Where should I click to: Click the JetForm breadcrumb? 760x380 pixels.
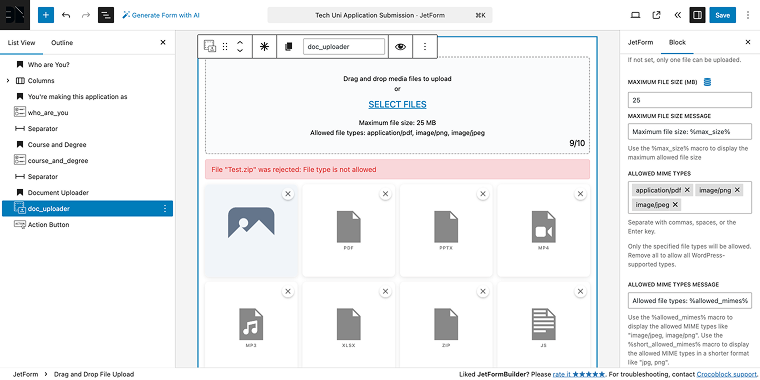point(24,374)
